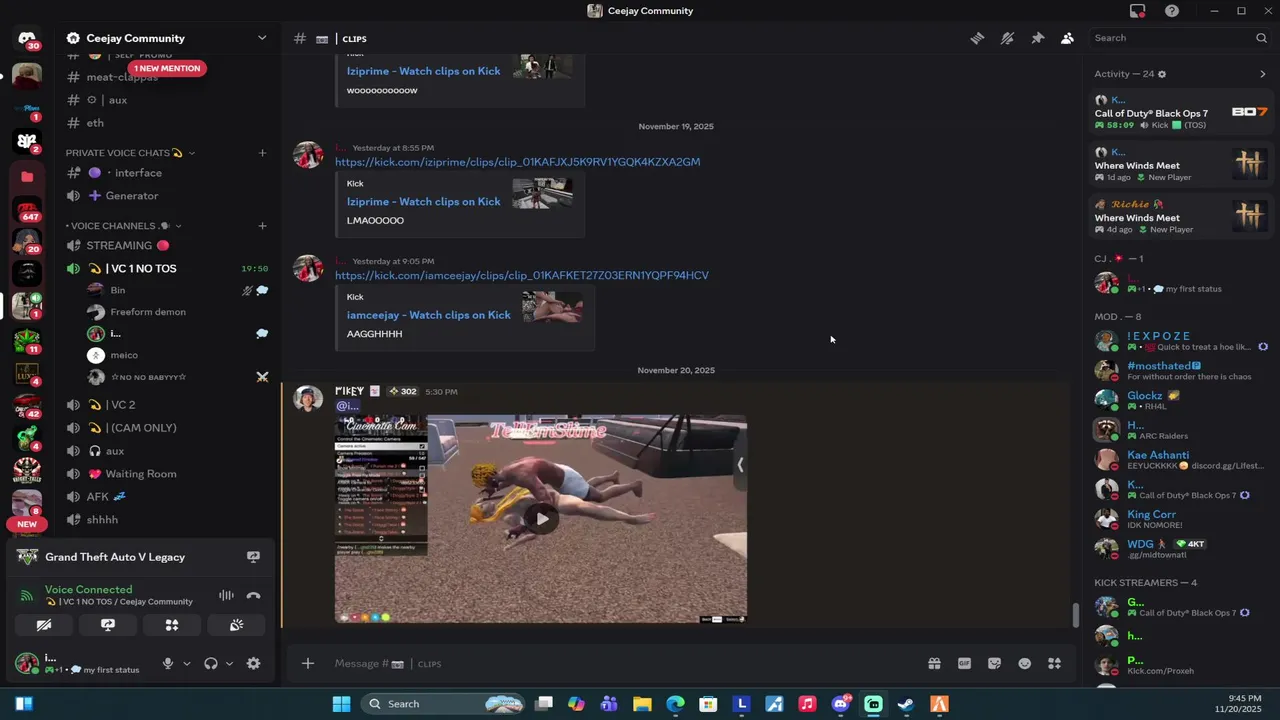Open headphone output options arrow
Image resolution: width=1280 pixels, height=720 pixels.
pyautogui.click(x=229, y=663)
